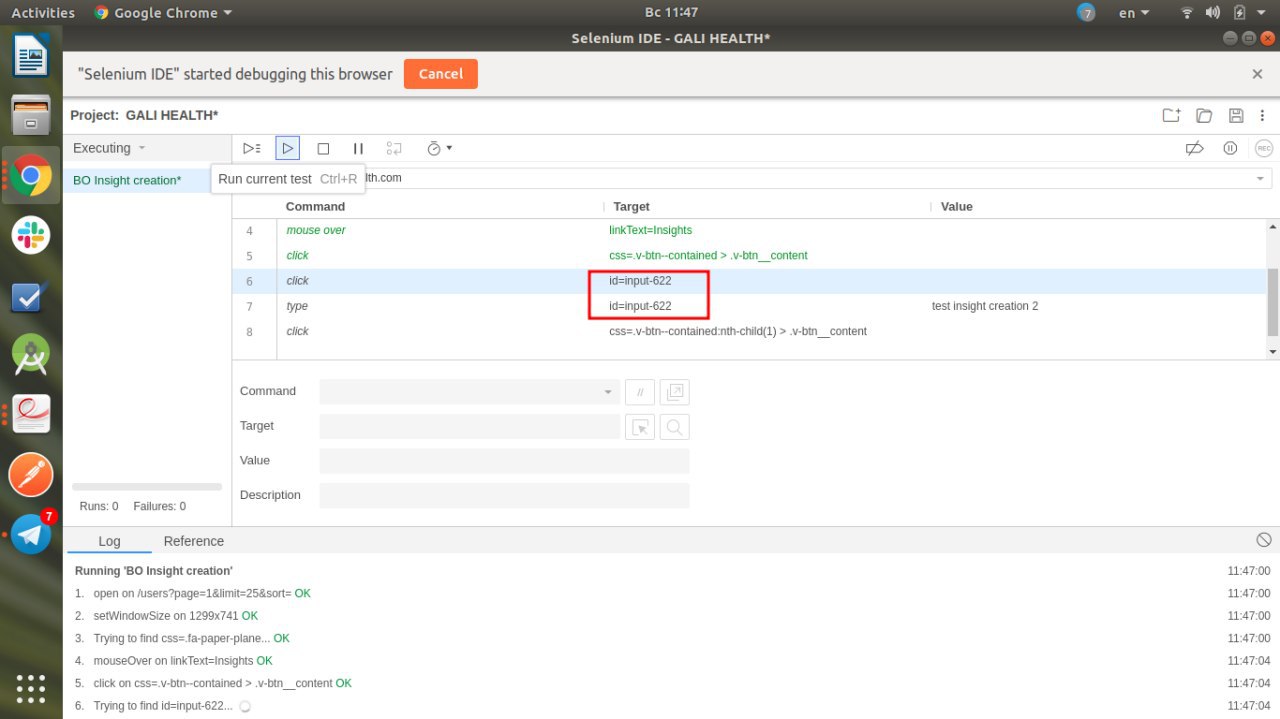Toggle Pause on exceptions icon
Screen dimensions: 1280x719
tap(1230, 148)
